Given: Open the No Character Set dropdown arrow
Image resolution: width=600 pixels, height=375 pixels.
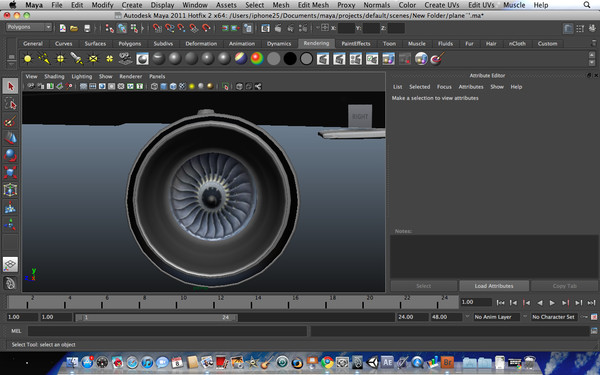Looking at the screenshot, I should 525,317.
